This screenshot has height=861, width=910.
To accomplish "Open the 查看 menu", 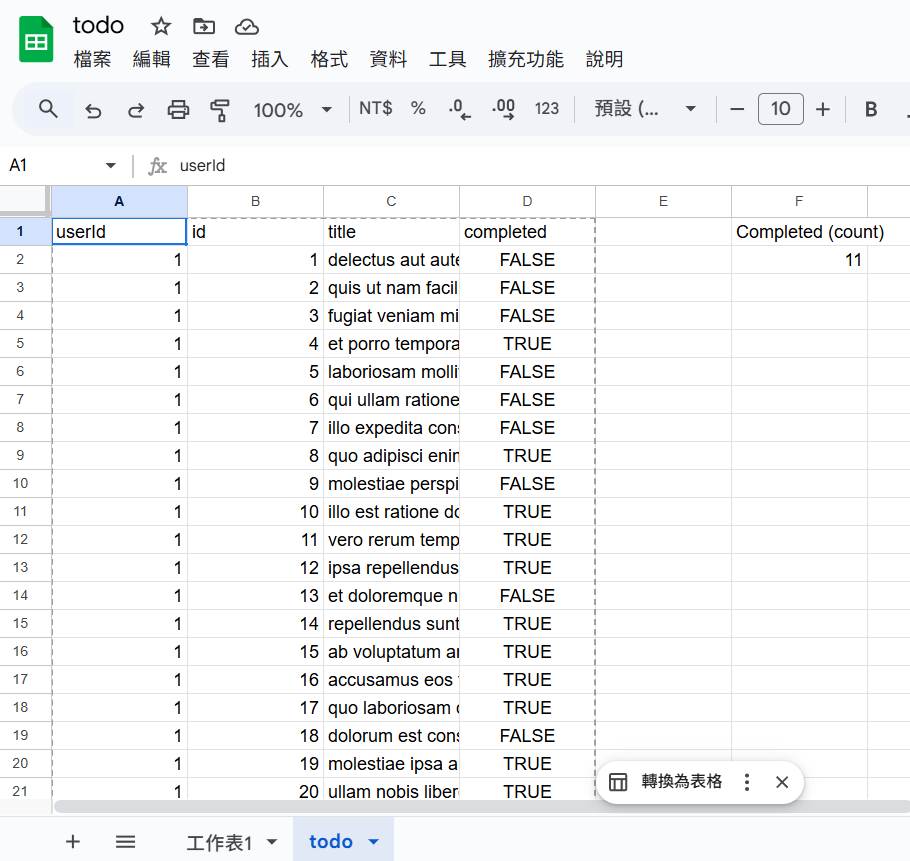I will 211,59.
